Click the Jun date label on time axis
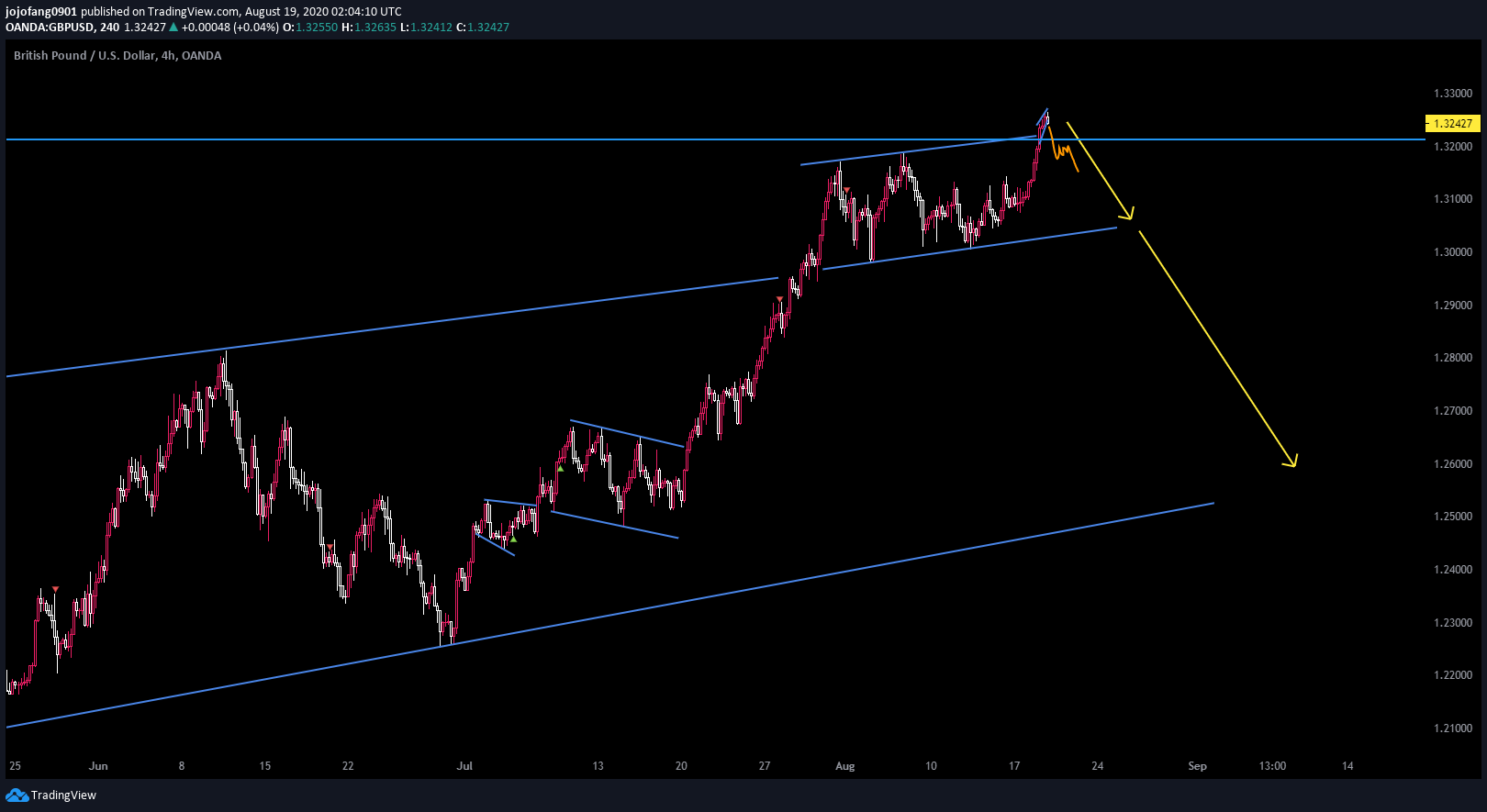This screenshot has width=1487, height=812. [x=98, y=766]
